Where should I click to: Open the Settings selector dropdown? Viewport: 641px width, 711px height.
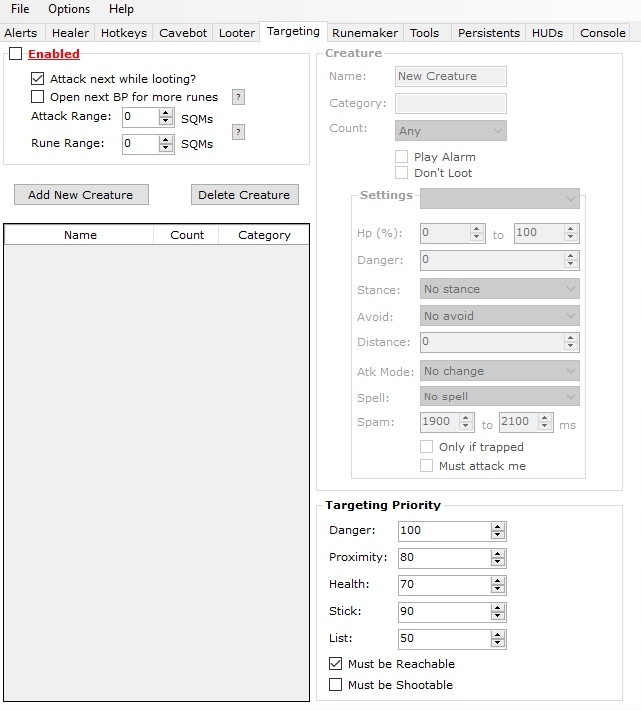[x=500, y=199]
